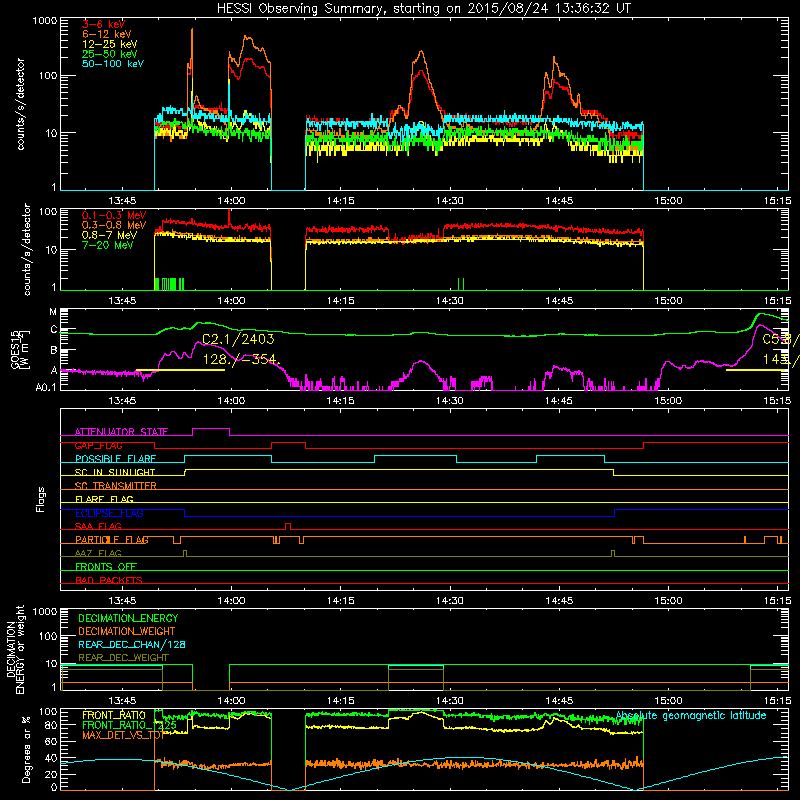Click the ECLIPSE_FLAG label
The width and height of the screenshot is (800, 800).
(x=109, y=513)
